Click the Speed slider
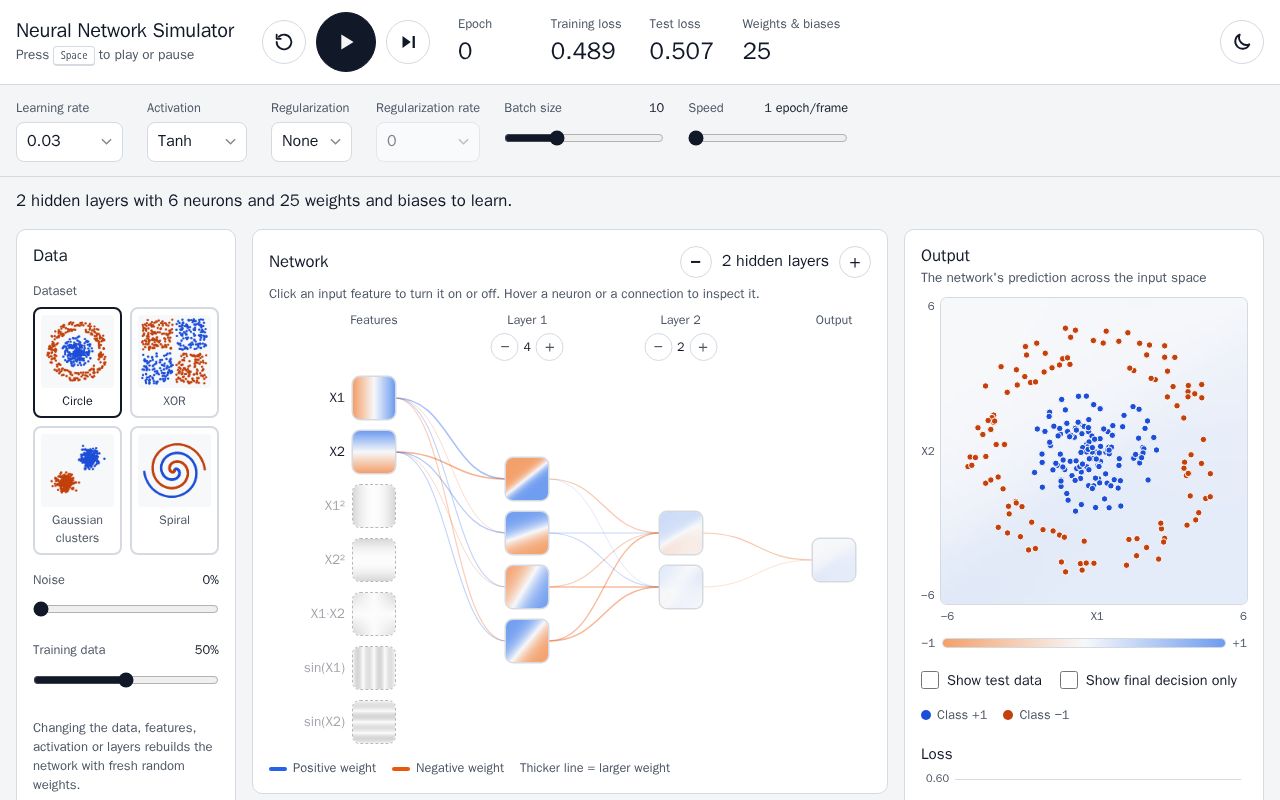This screenshot has height=800, width=1280. (x=768, y=138)
